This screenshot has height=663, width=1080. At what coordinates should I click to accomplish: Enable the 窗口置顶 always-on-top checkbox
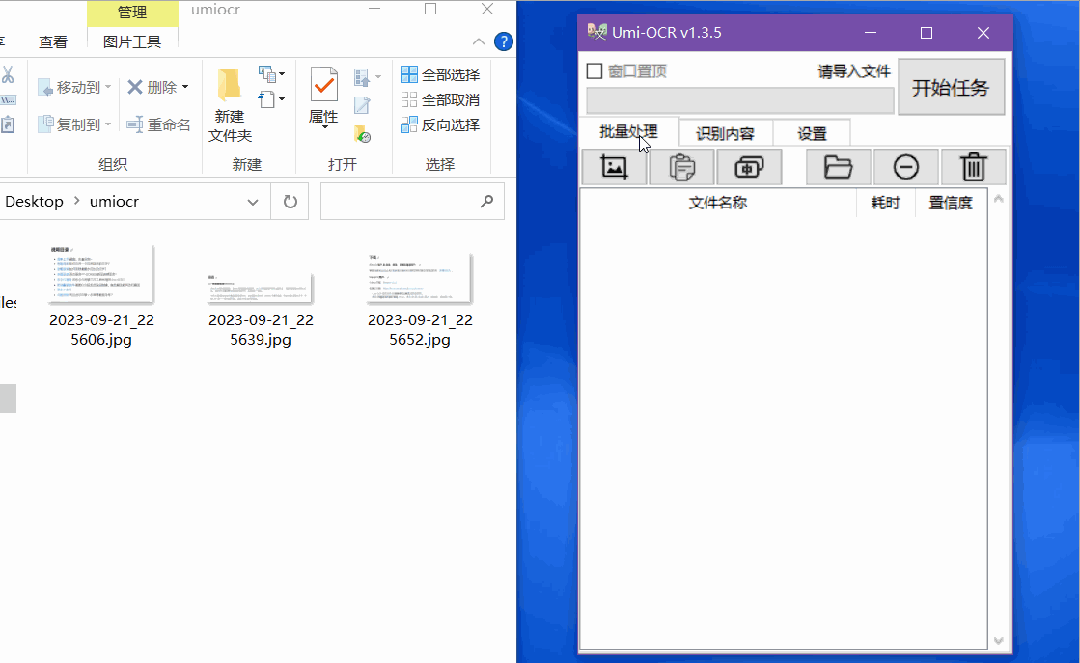click(594, 71)
